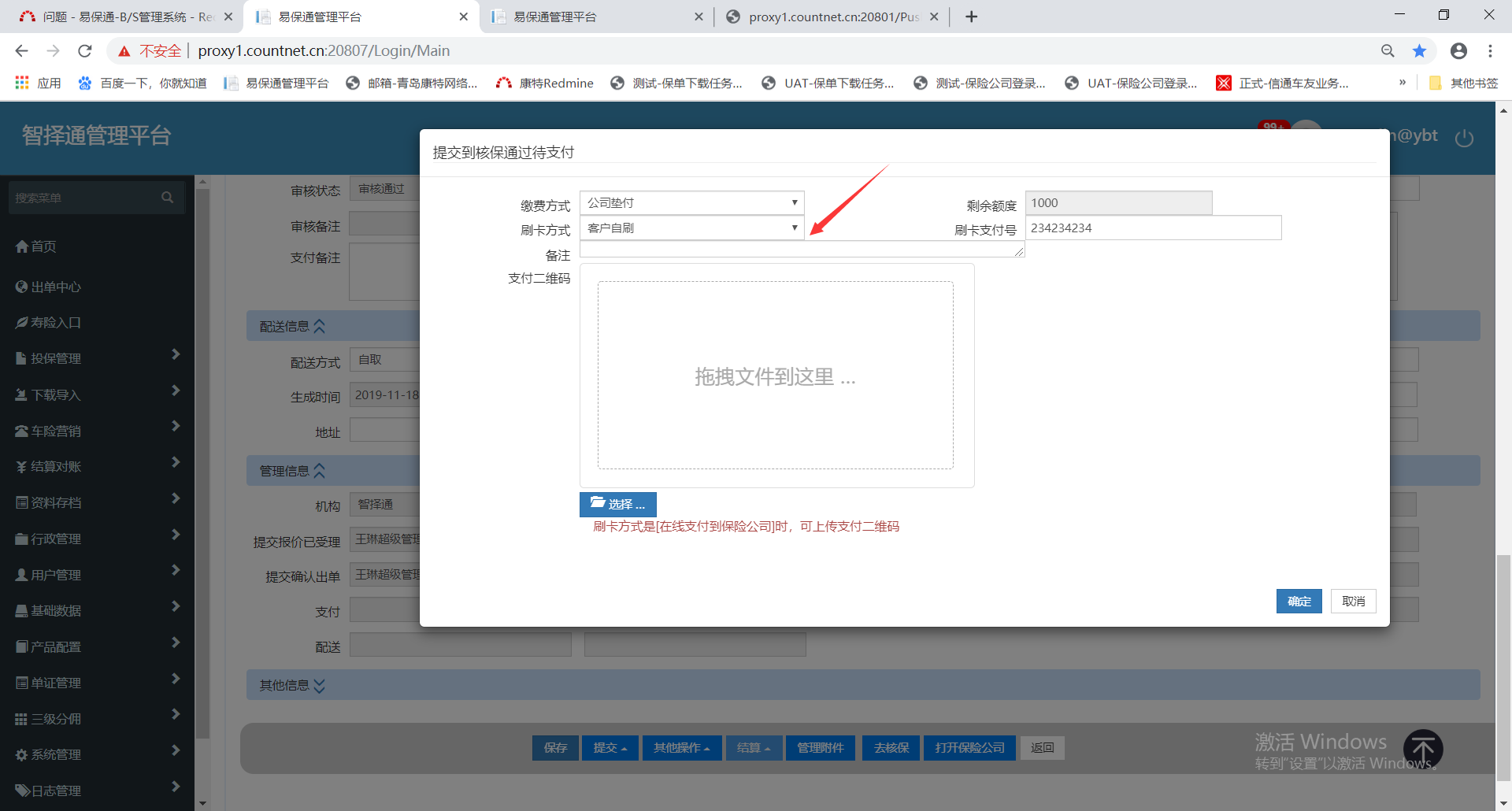The image size is (1512, 811).
Task: Reload the page with the refresh icon
Action: [85, 51]
